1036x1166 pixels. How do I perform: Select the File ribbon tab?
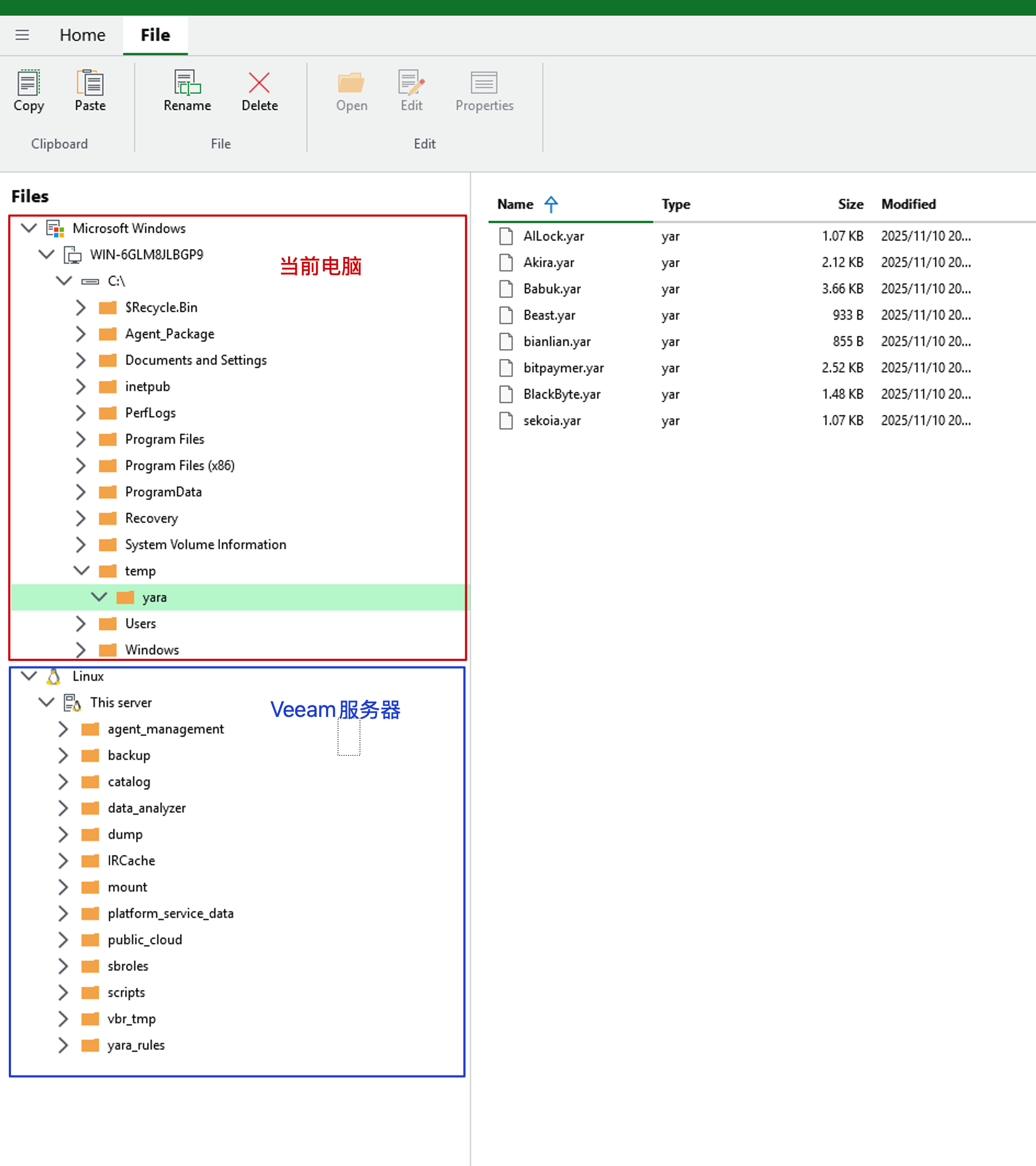[155, 35]
